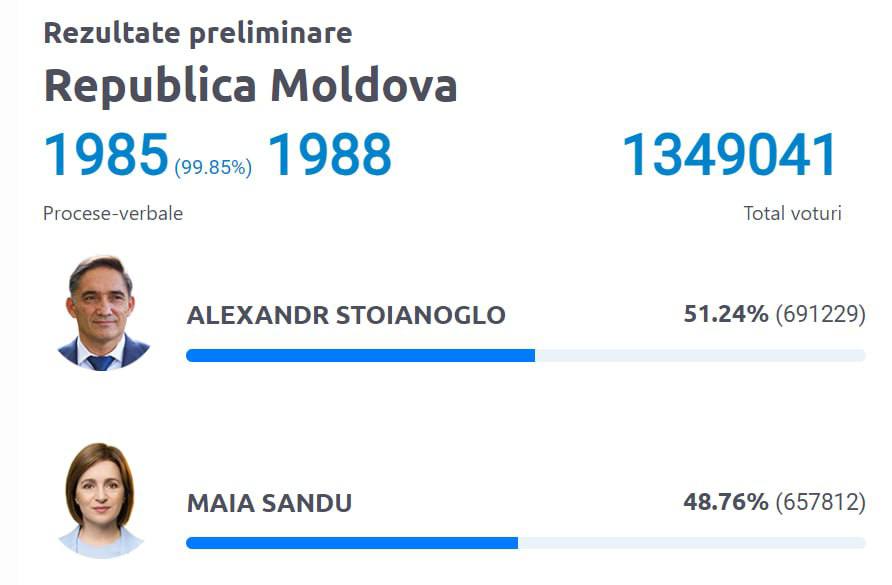Click the Procese-verbale label

(113, 213)
